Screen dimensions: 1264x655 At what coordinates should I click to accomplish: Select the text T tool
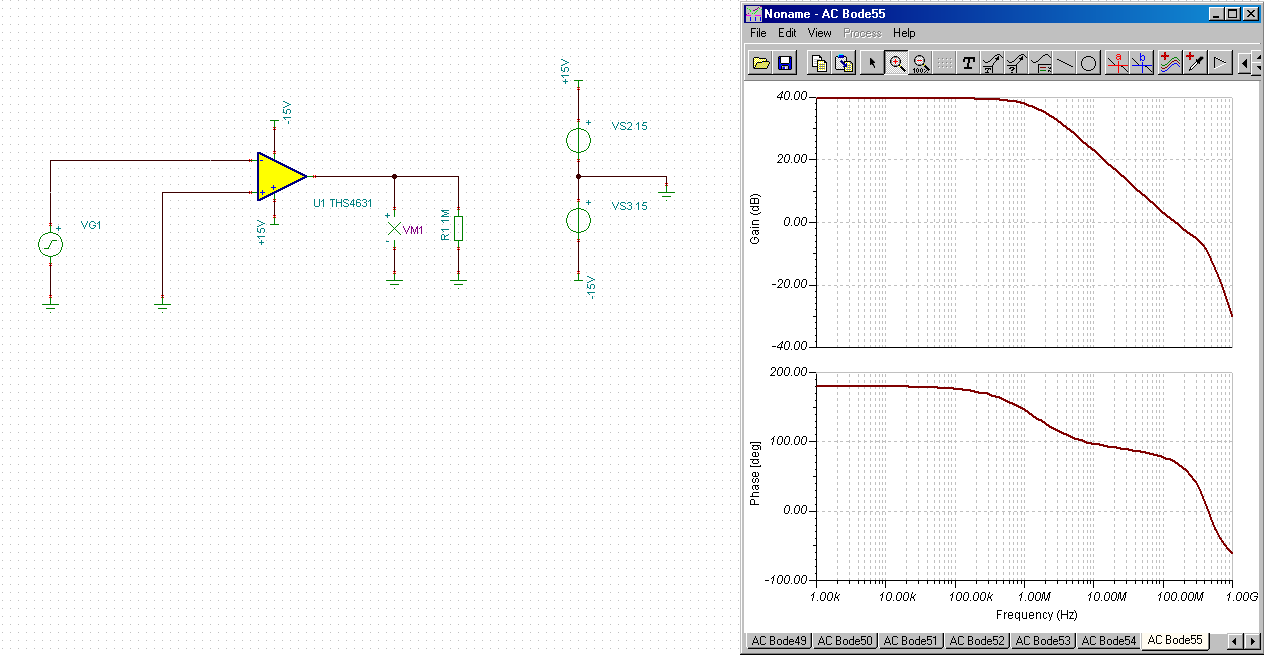coord(968,63)
